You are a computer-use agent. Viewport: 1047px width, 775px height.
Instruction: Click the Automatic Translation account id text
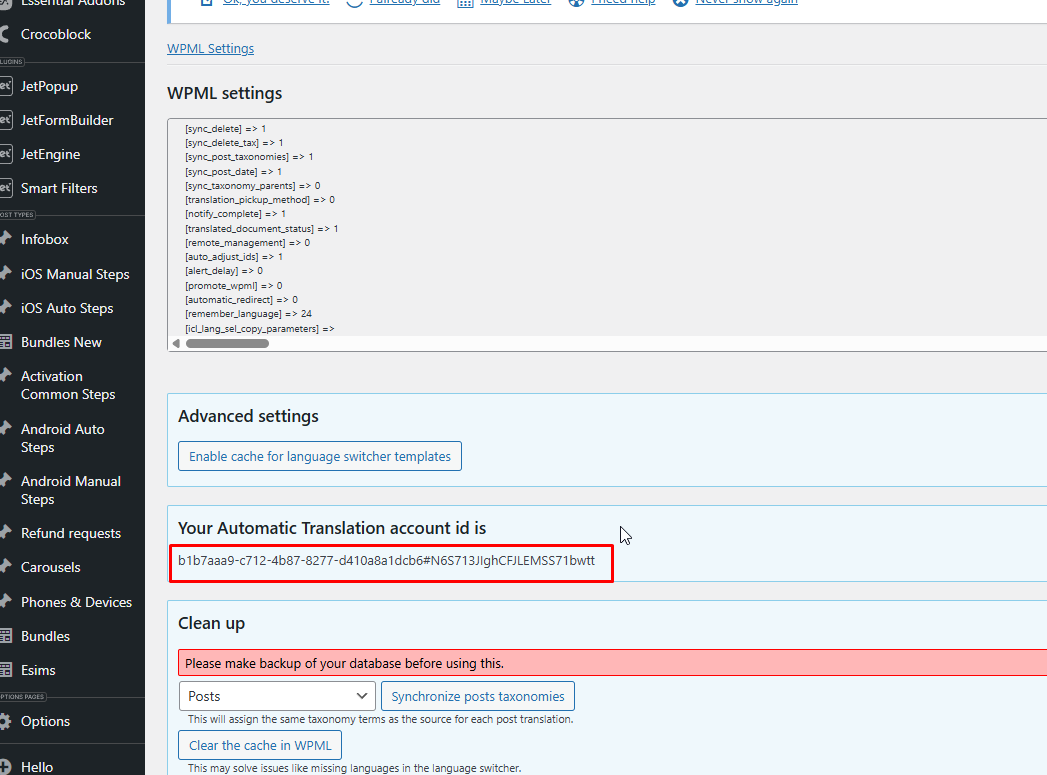pyautogui.click(x=386, y=561)
